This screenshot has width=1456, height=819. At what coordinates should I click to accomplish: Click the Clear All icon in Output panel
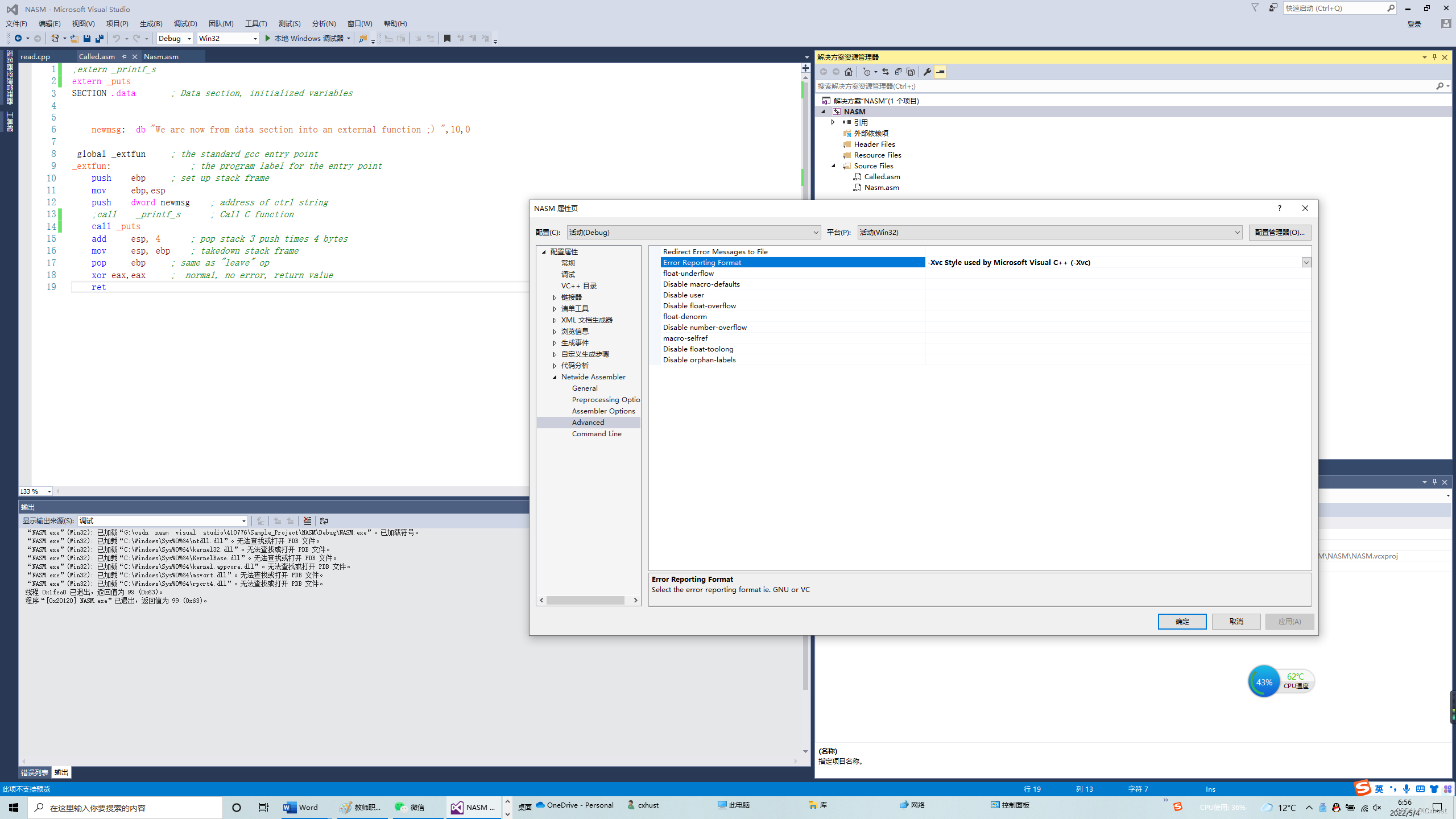pos(307,521)
